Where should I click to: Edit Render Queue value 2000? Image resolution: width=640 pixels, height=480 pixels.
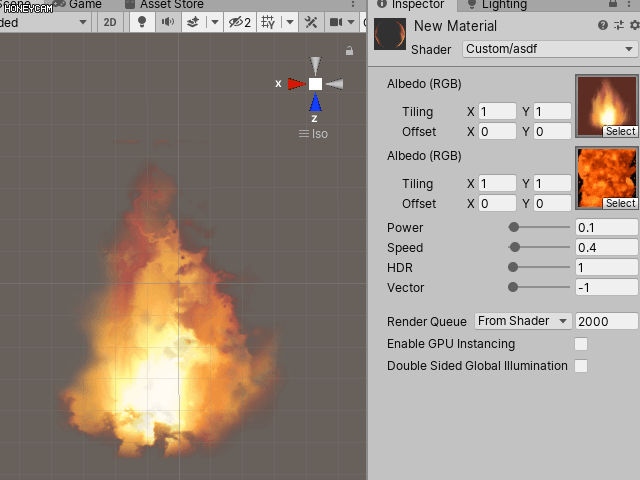coord(607,321)
